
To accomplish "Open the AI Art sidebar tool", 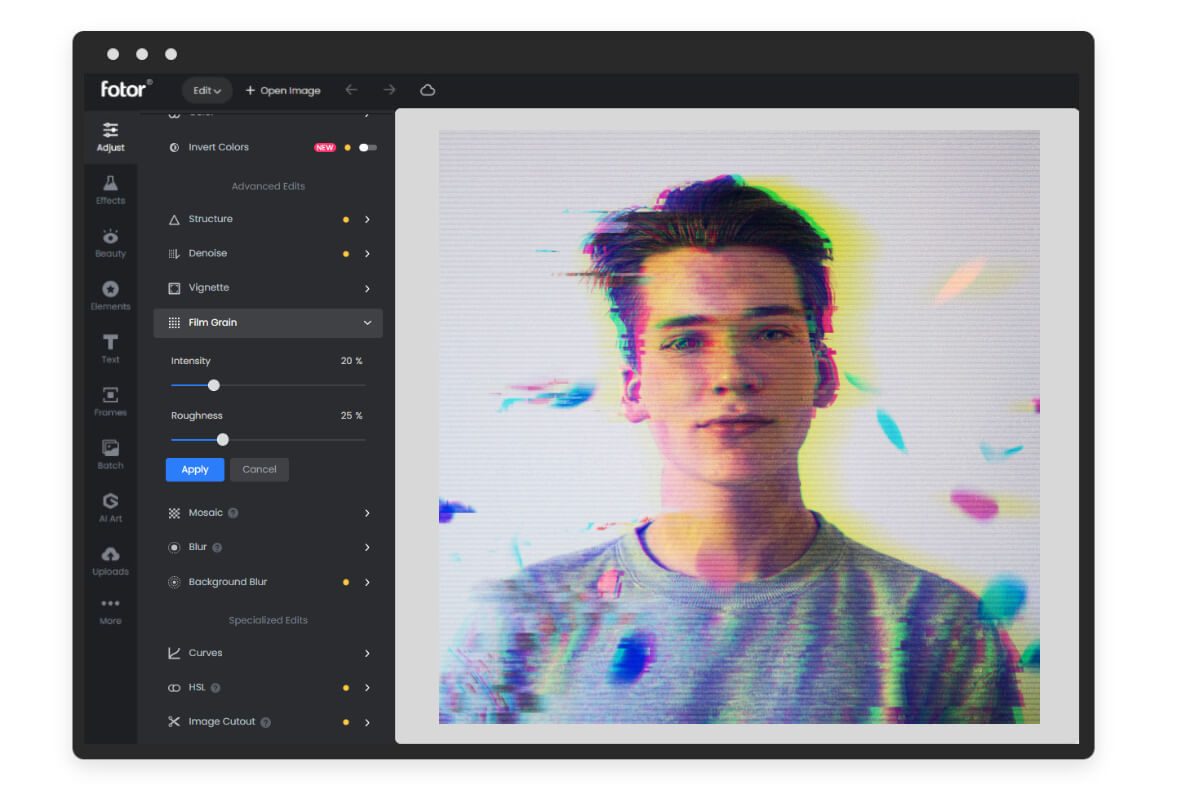I will click(x=111, y=508).
